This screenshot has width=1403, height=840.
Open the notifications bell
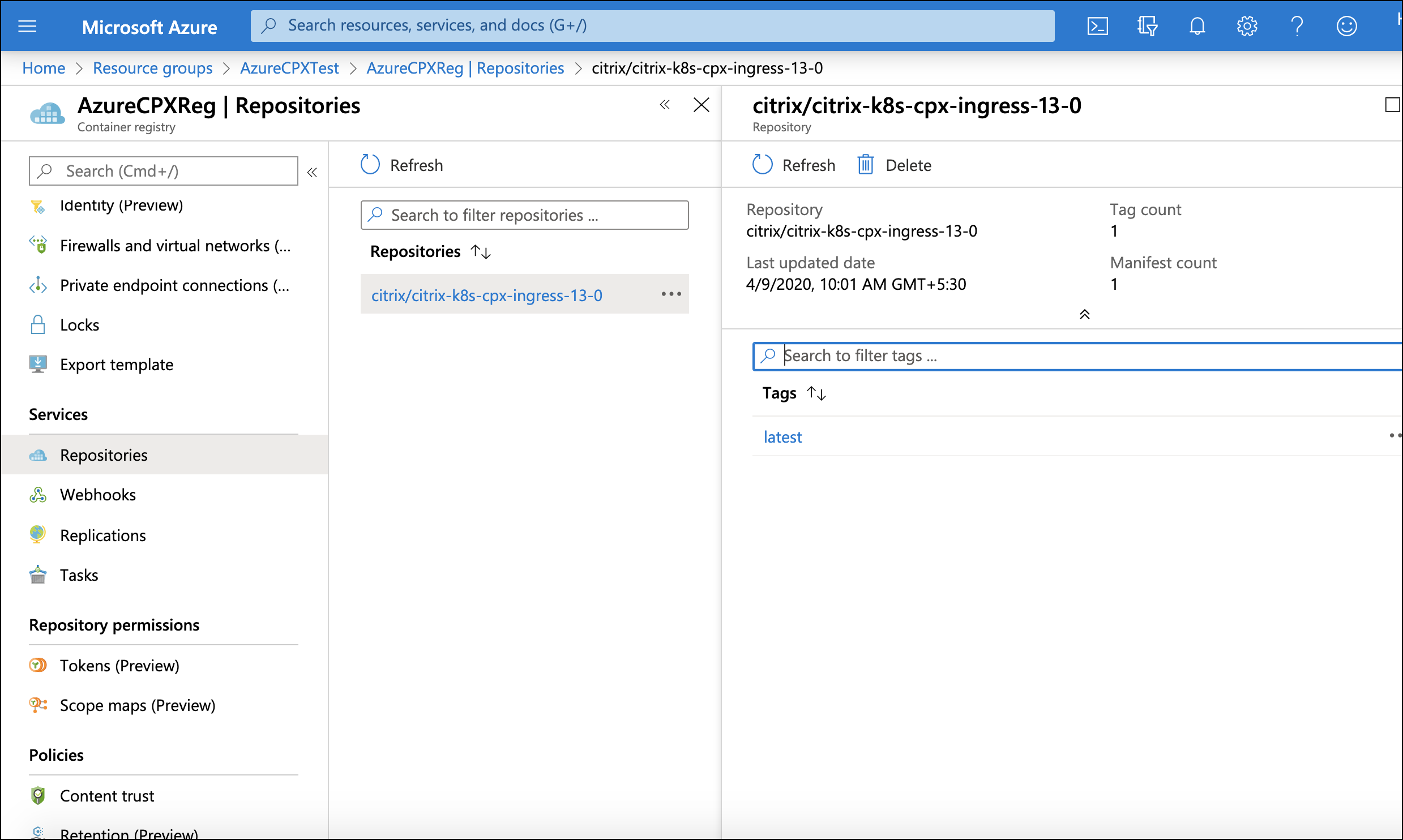[1197, 26]
